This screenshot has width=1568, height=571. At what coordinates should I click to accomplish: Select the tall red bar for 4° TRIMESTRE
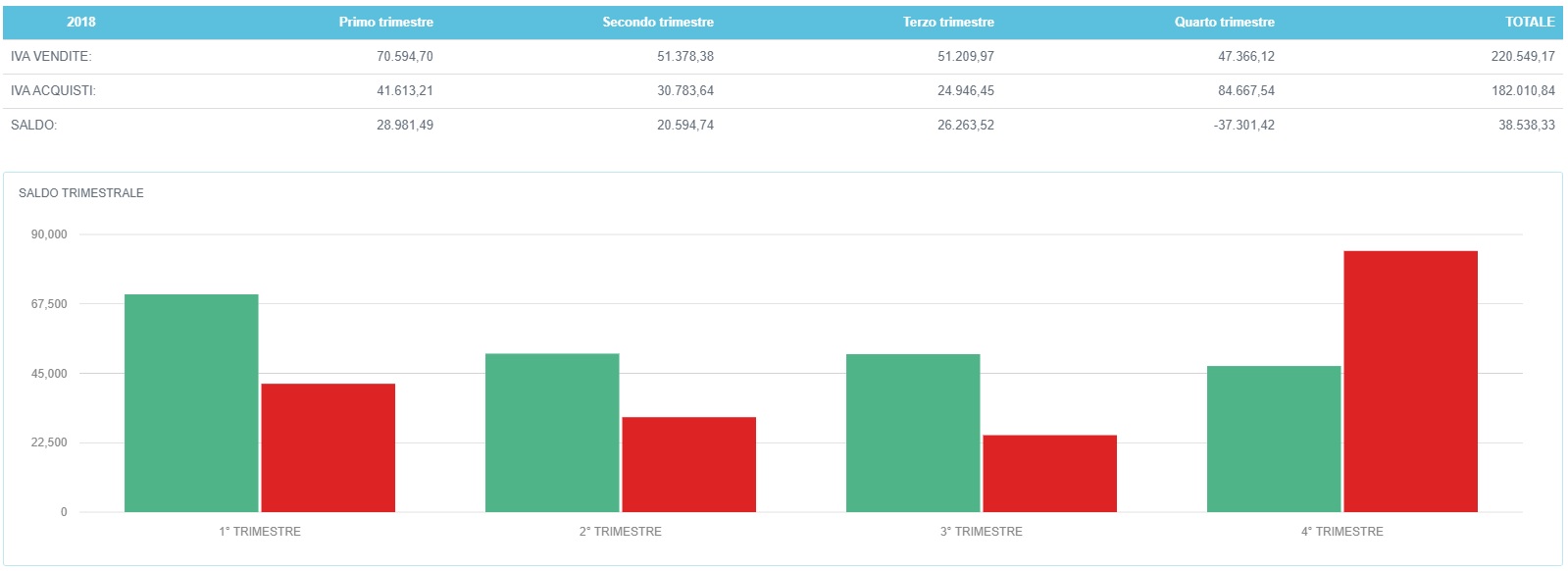click(x=1410, y=381)
